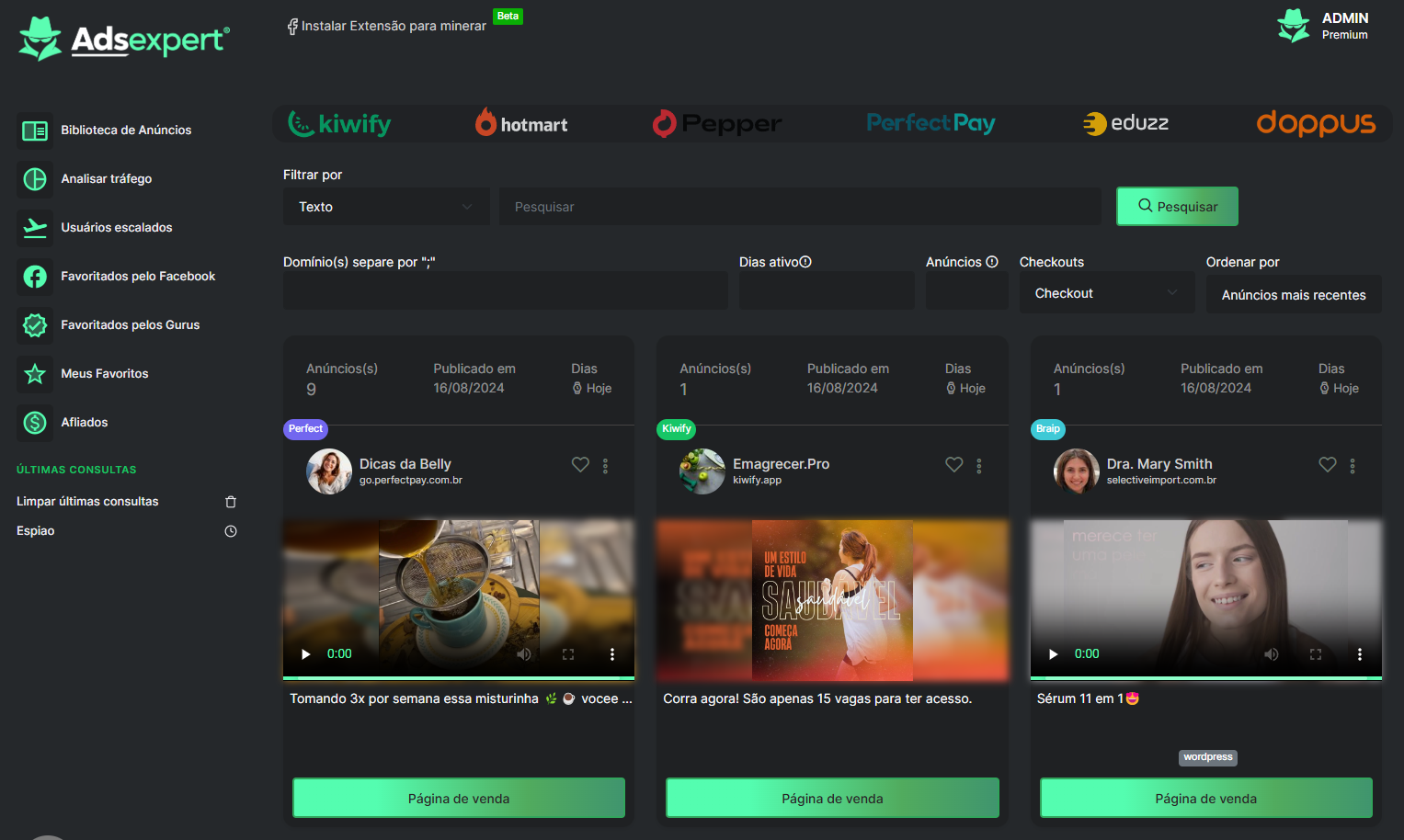Image resolution: width=1404 pixels, height=840 pixels.
Task: Favorite the Dicas da Belly ad with heart
Action: coord(580,465)
